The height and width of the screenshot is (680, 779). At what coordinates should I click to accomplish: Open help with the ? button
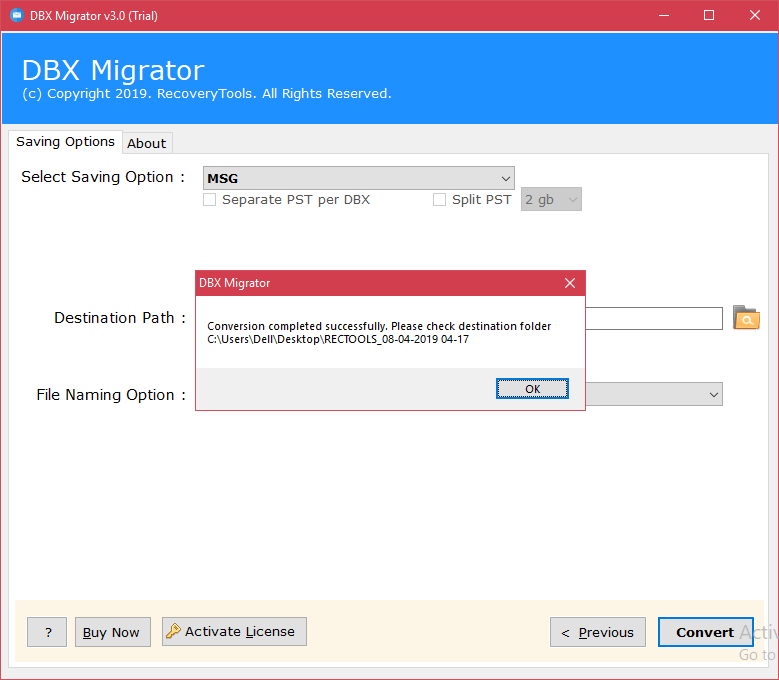coord(47,632)
